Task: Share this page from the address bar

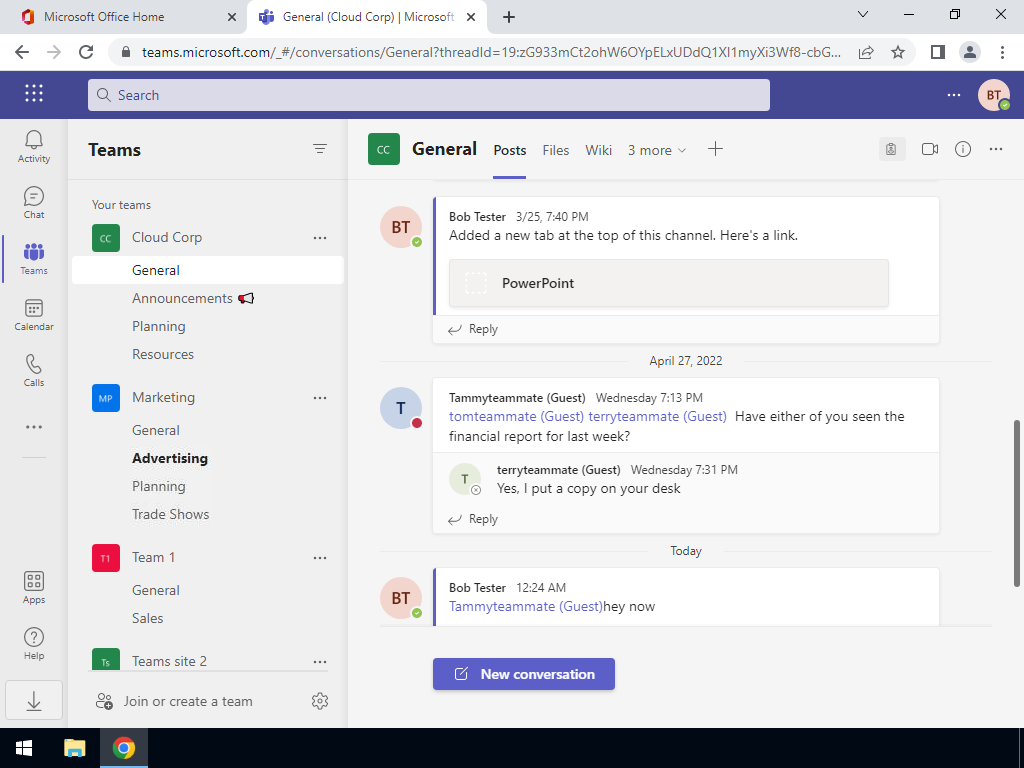Action: 866,52
